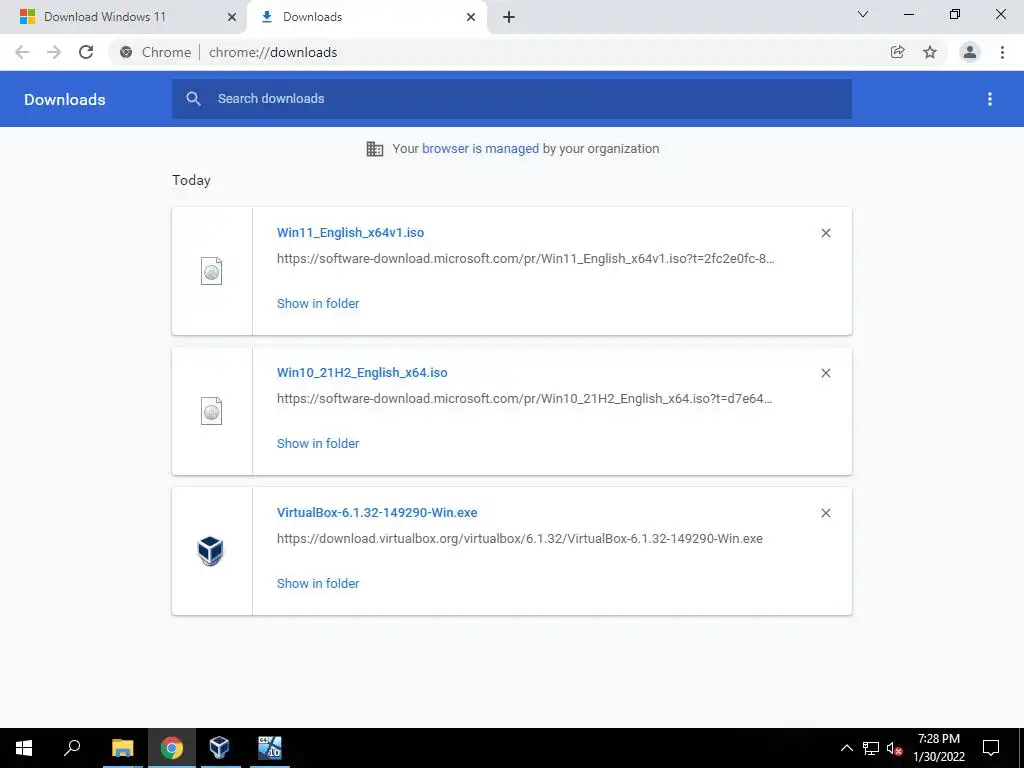Click the Downloads page title

coord(65,99)
